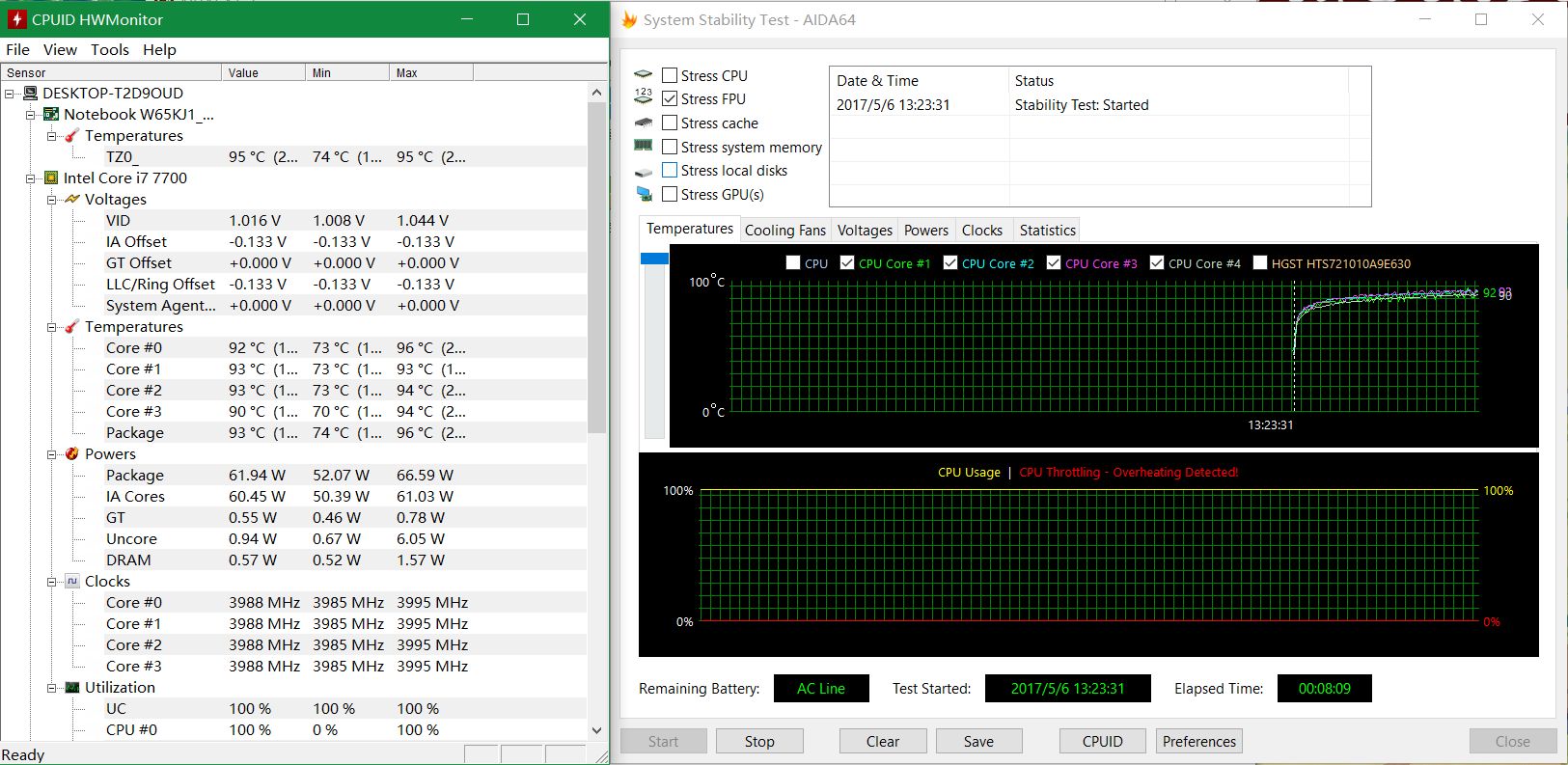
Task: Click the Powers node flame icon in the tree
Action: click(x=72, y=454)
